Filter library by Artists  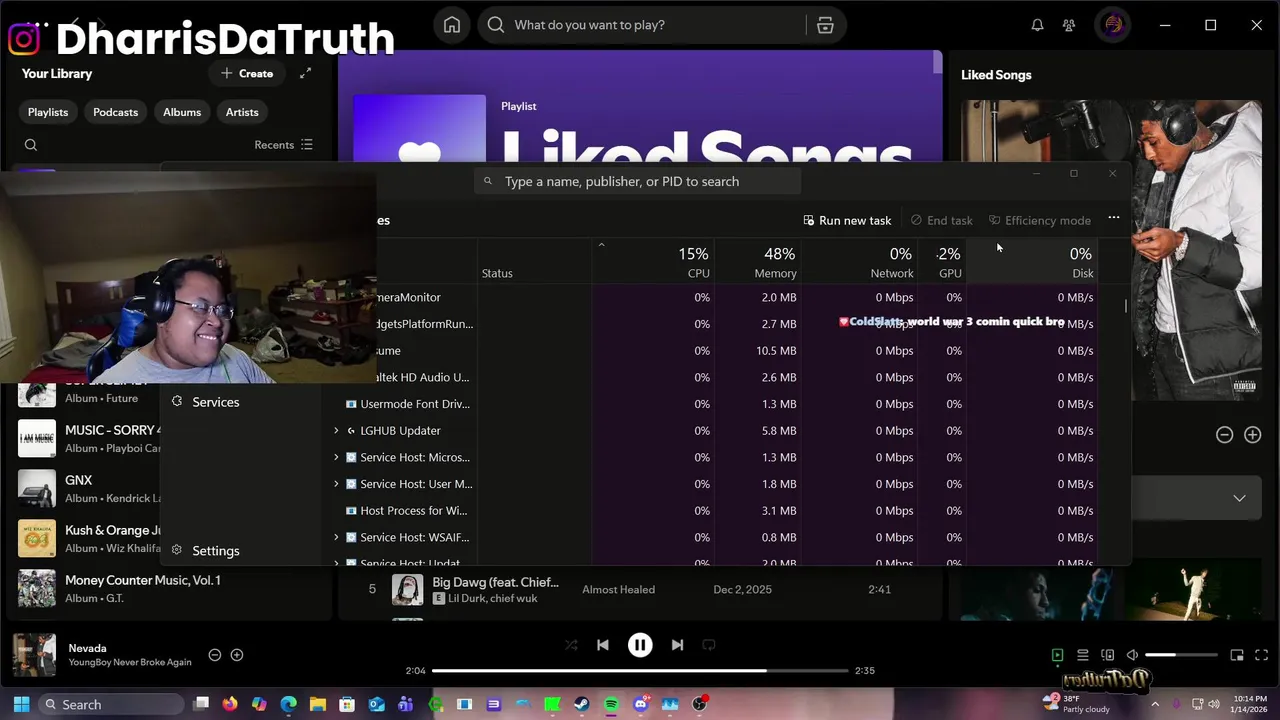pos(242,112)
